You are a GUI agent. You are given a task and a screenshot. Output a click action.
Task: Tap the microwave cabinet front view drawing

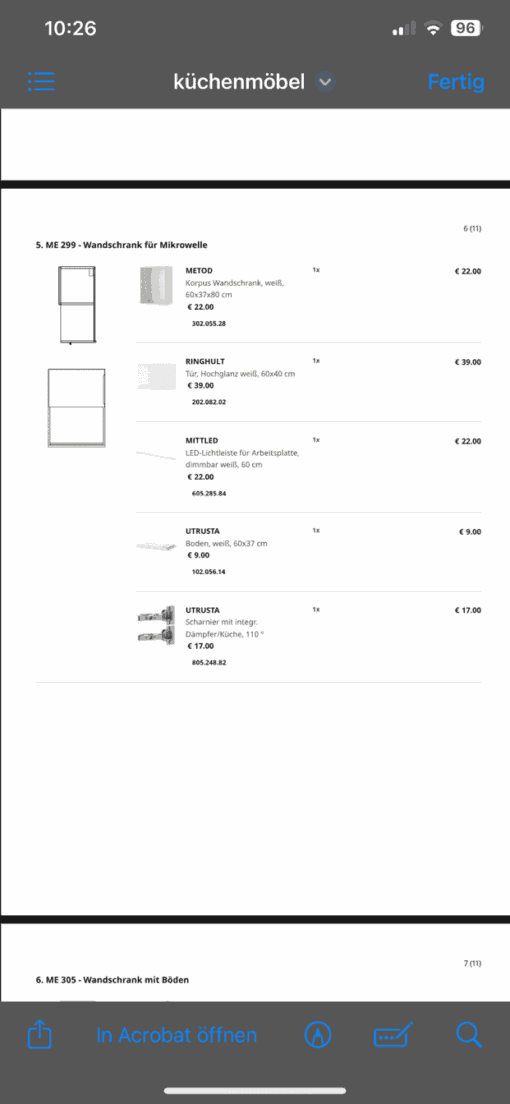pos(76,408)
